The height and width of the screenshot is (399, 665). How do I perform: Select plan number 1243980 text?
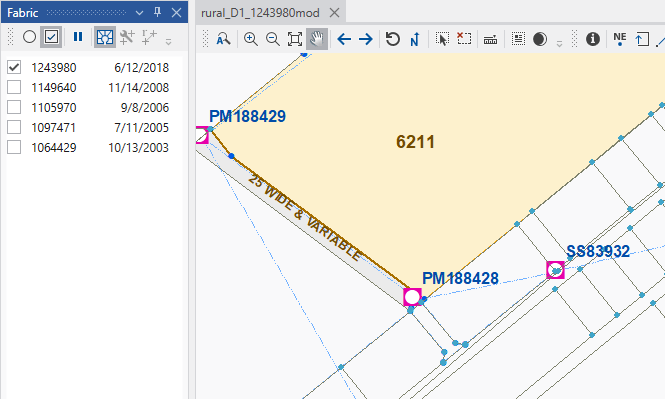53,67
